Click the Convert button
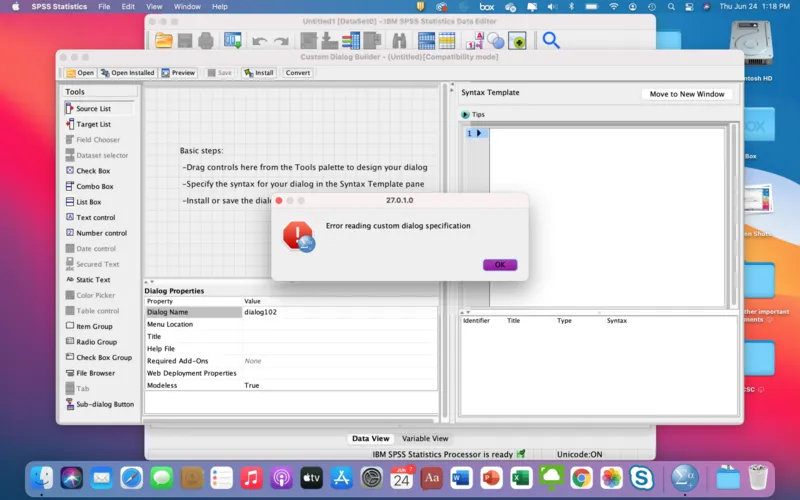The image size is (800, 500). [298, 73]
